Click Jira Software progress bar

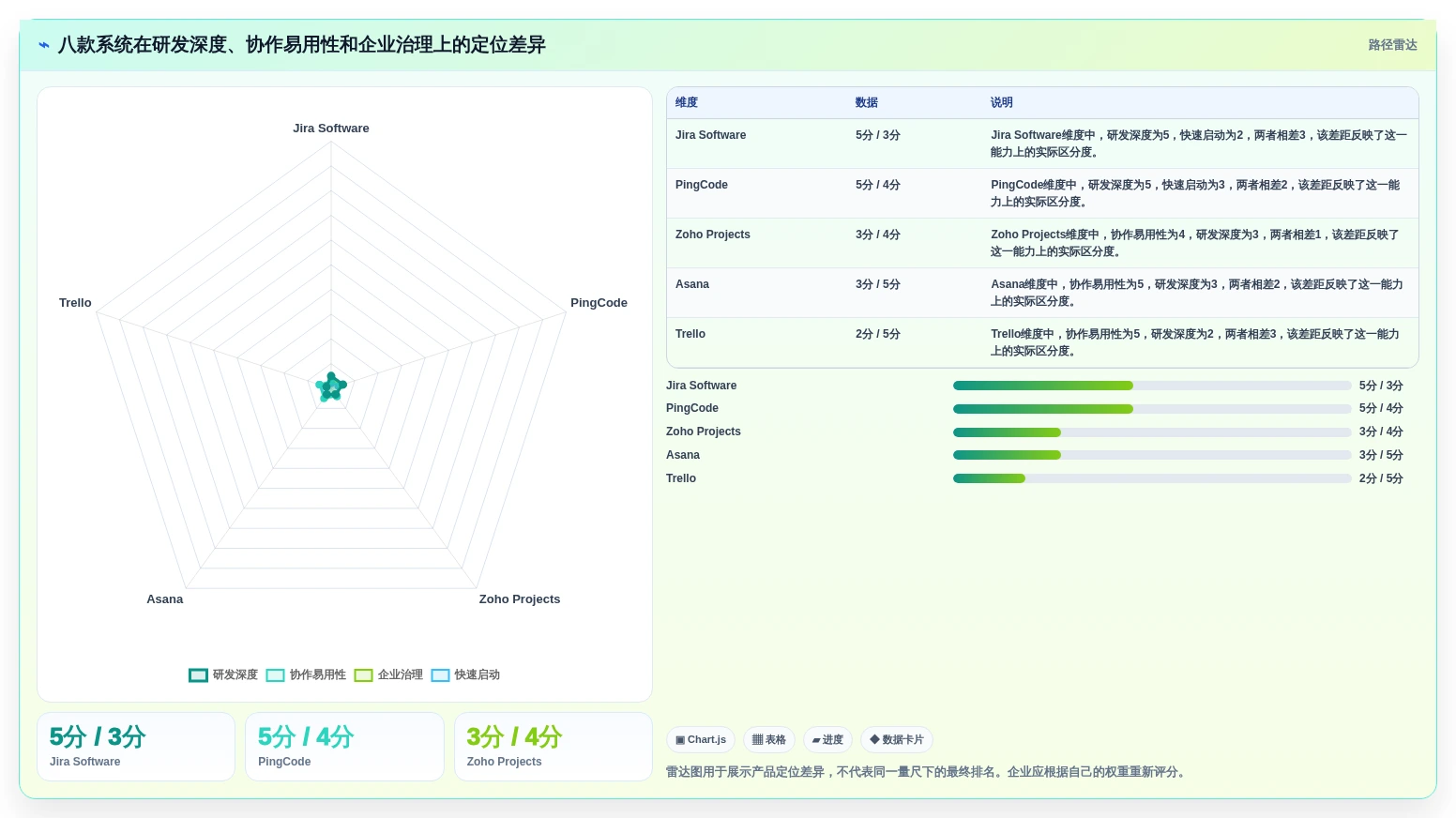(x=1152, y=386)
